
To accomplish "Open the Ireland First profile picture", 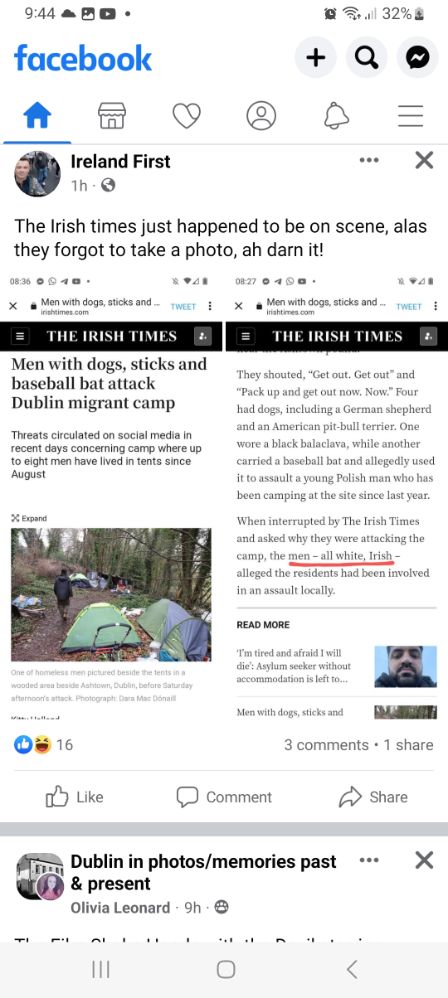I will tap(38, 173).
